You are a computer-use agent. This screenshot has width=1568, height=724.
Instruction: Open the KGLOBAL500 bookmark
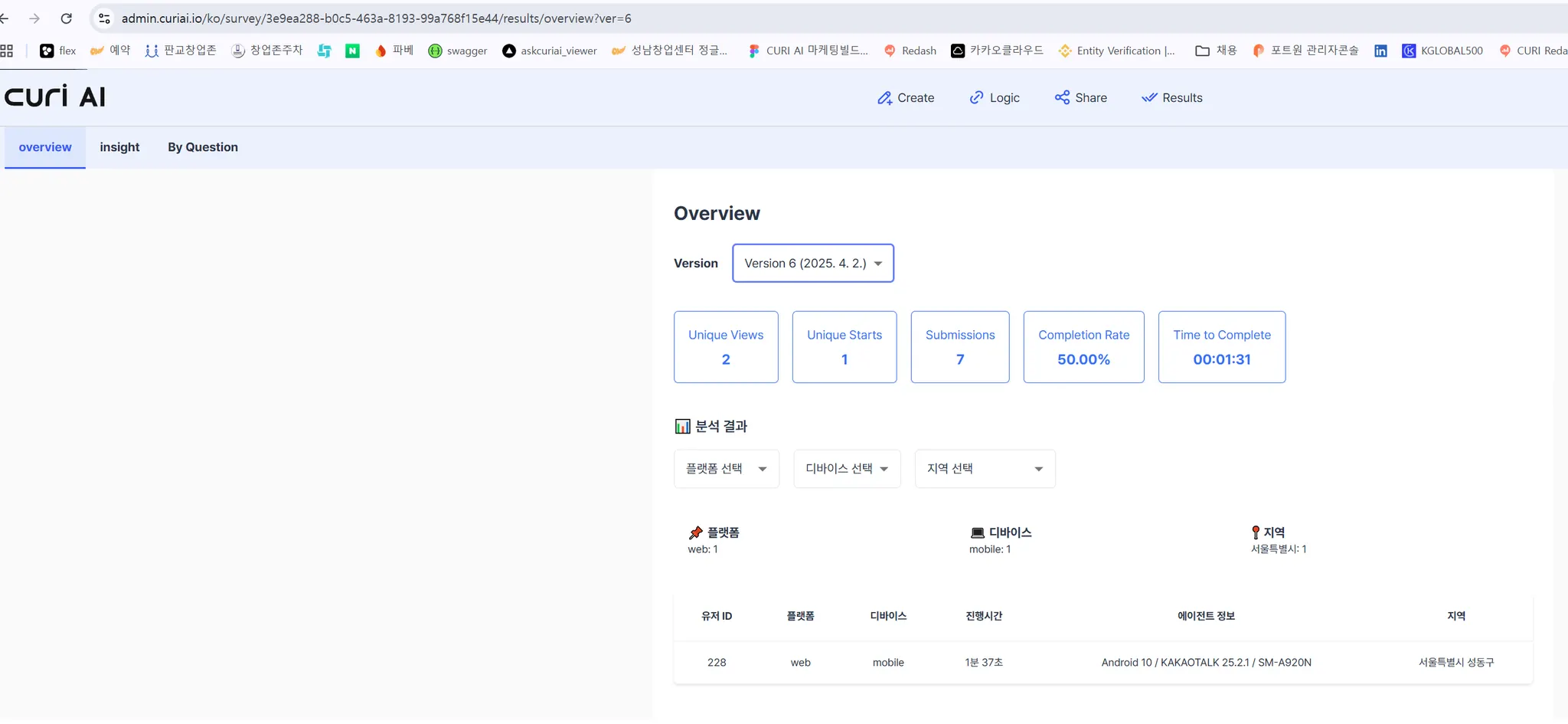tap(1442, 51)
